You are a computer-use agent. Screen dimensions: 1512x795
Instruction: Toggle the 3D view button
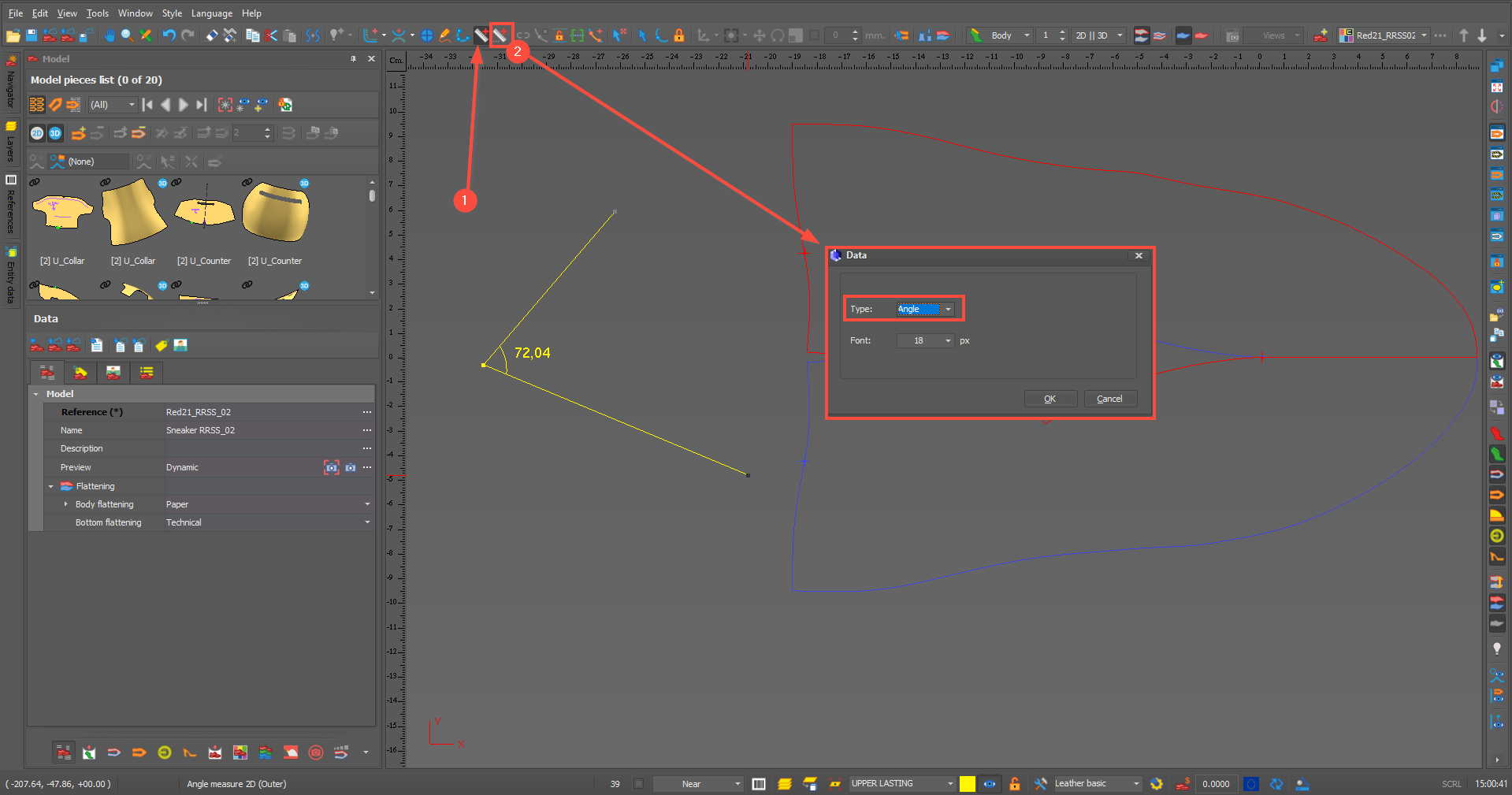point(55,133)
